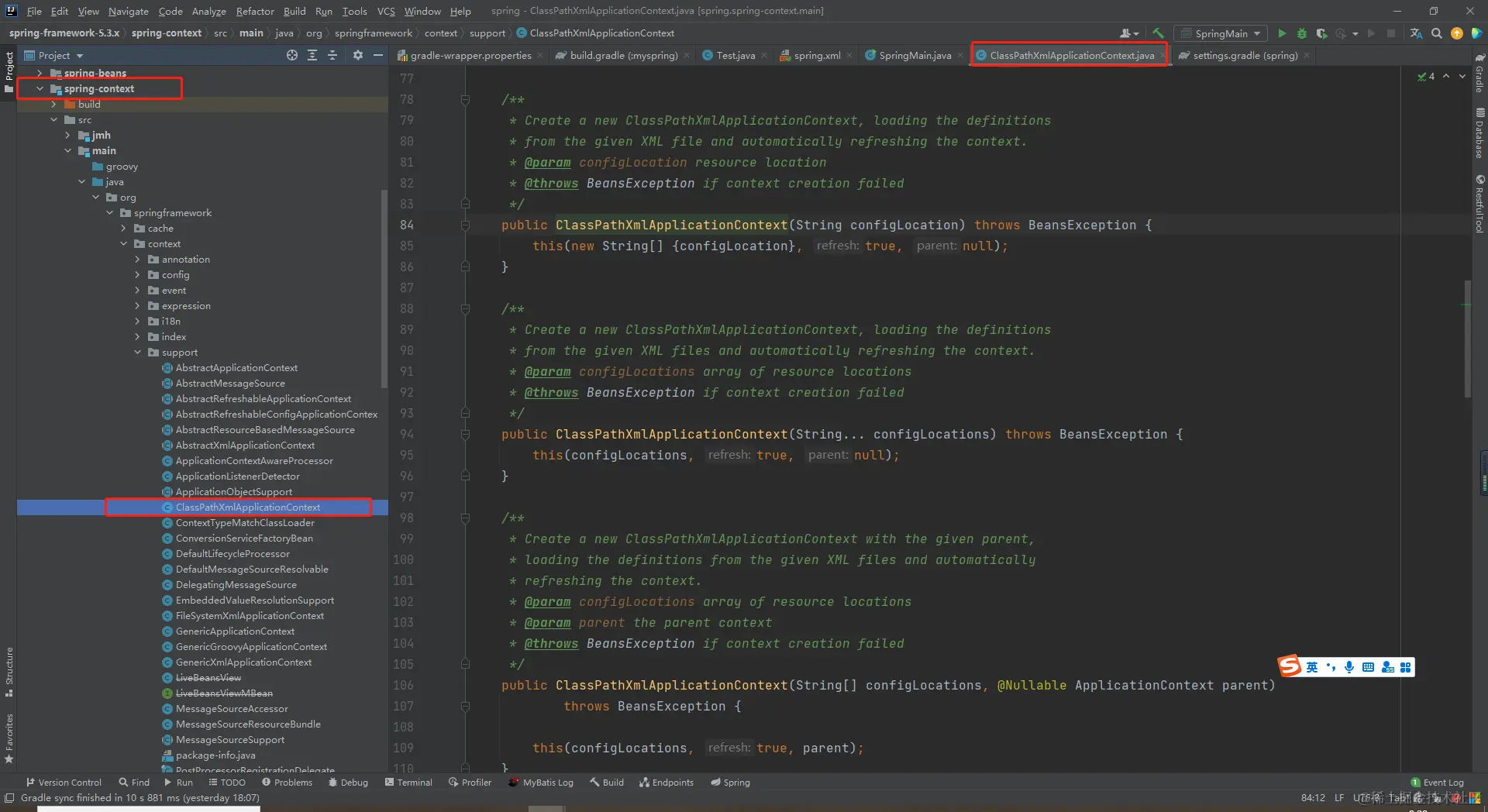Open the MyBatis Log tool window
Viewport: 1488px width, 812px height.
click(541, 782)
